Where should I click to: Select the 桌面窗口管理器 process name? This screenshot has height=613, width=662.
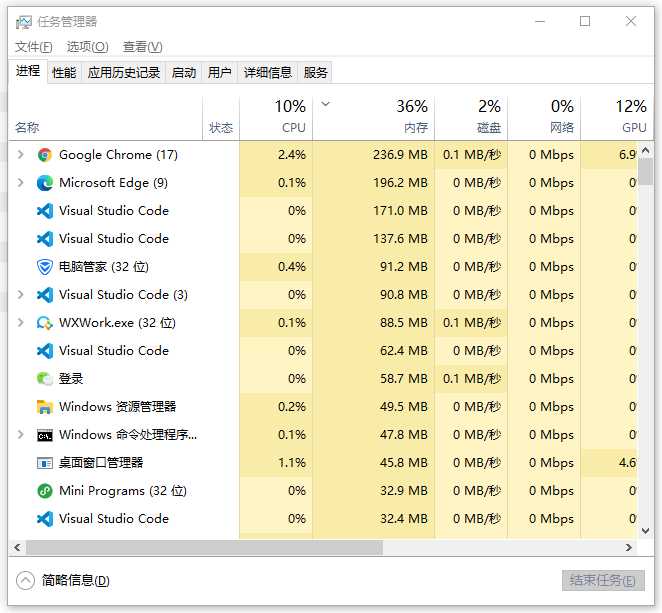(x=101, y=463)
